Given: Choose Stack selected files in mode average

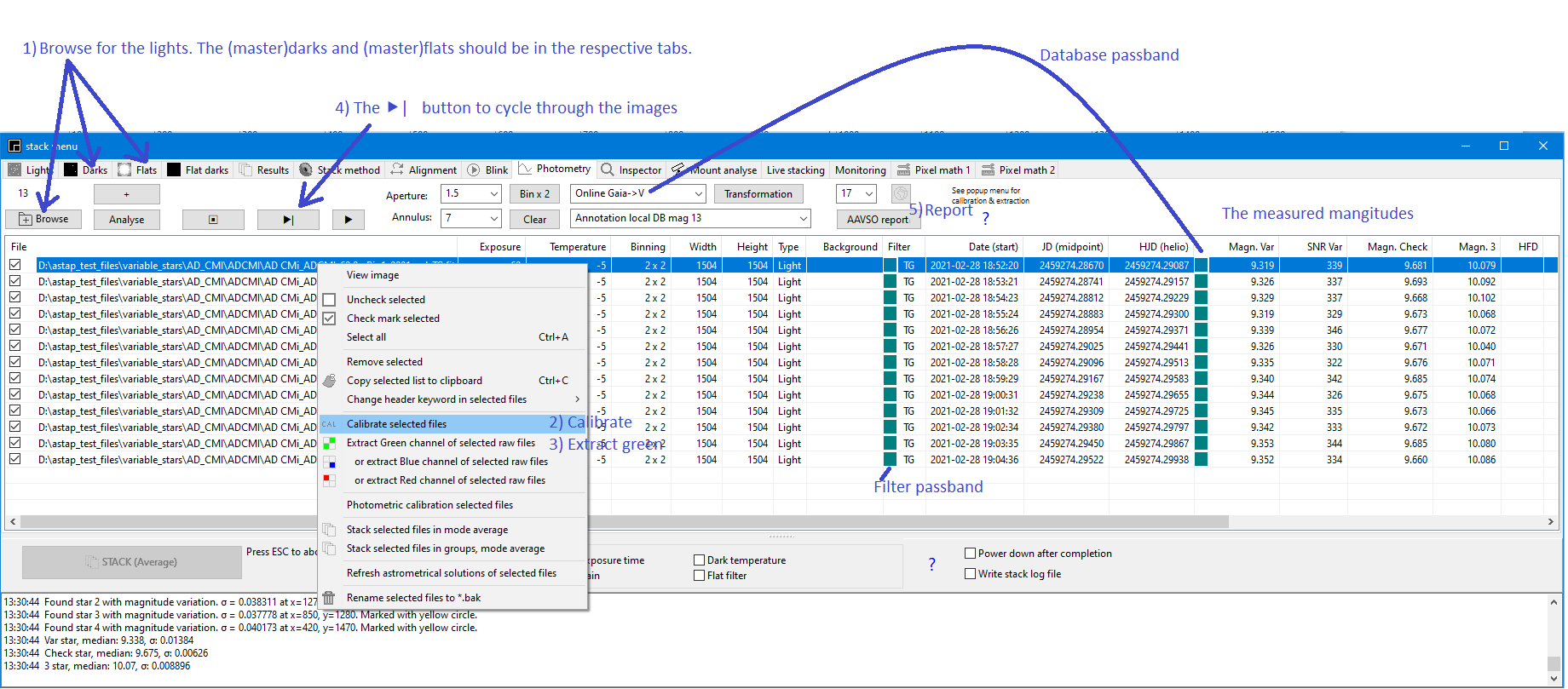Looking at the screenshot, I should click(453, 530).
